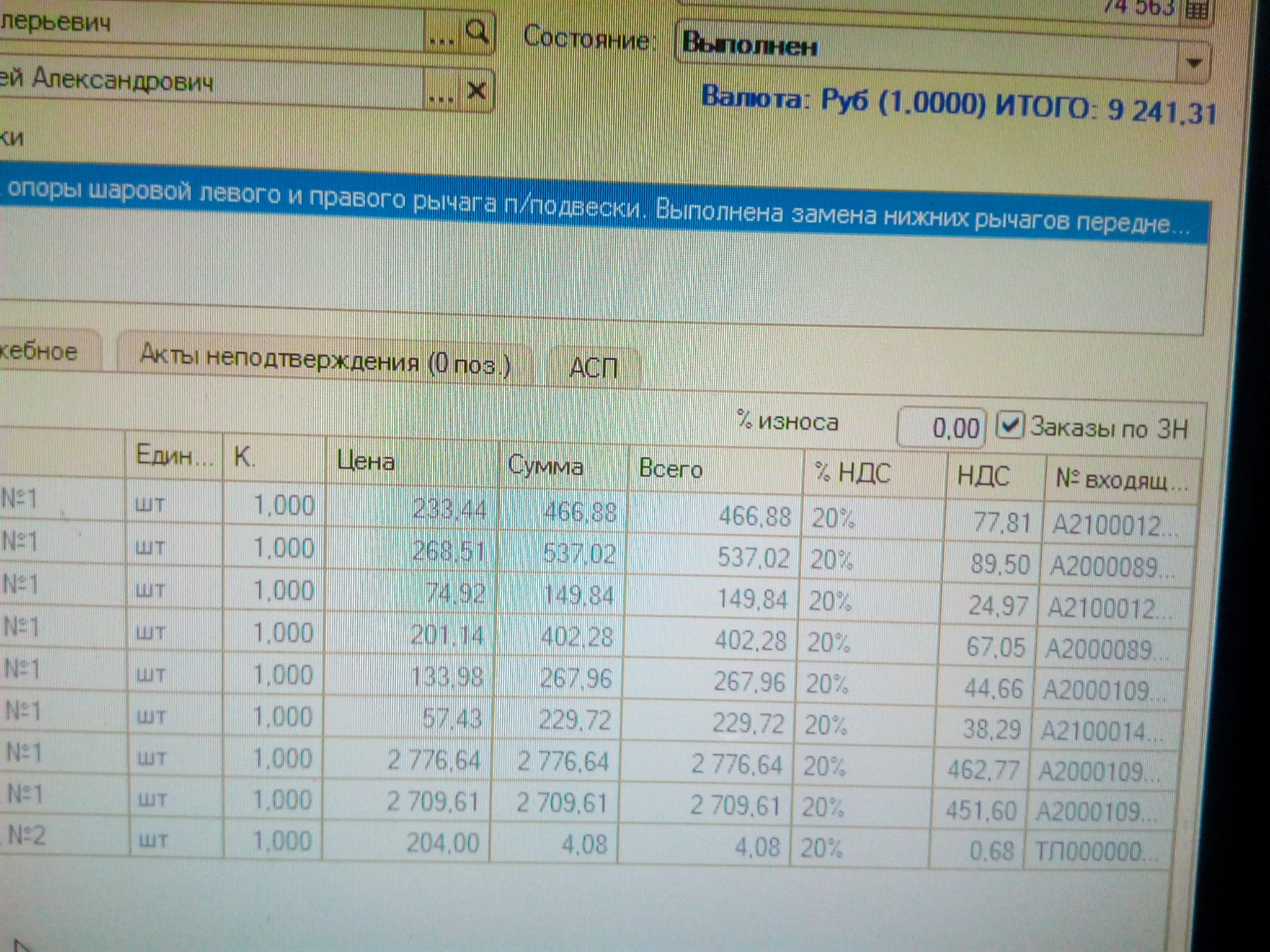Select the НДС cell showing 451,60
This screenshot has width=1270, height=952.
[982, 810]
